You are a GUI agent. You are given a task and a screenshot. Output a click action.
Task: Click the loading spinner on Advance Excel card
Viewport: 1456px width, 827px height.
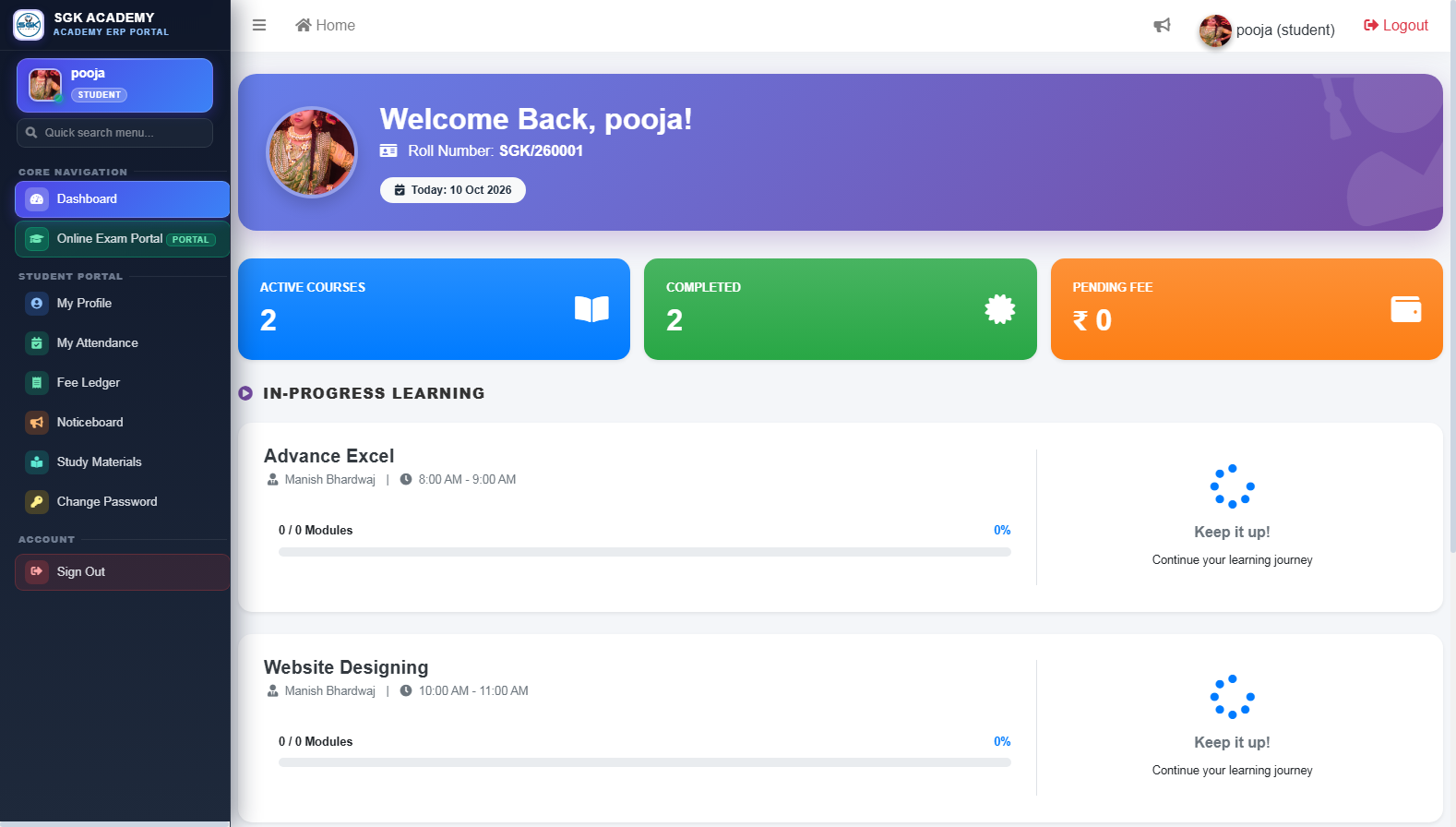(1232, 486)
